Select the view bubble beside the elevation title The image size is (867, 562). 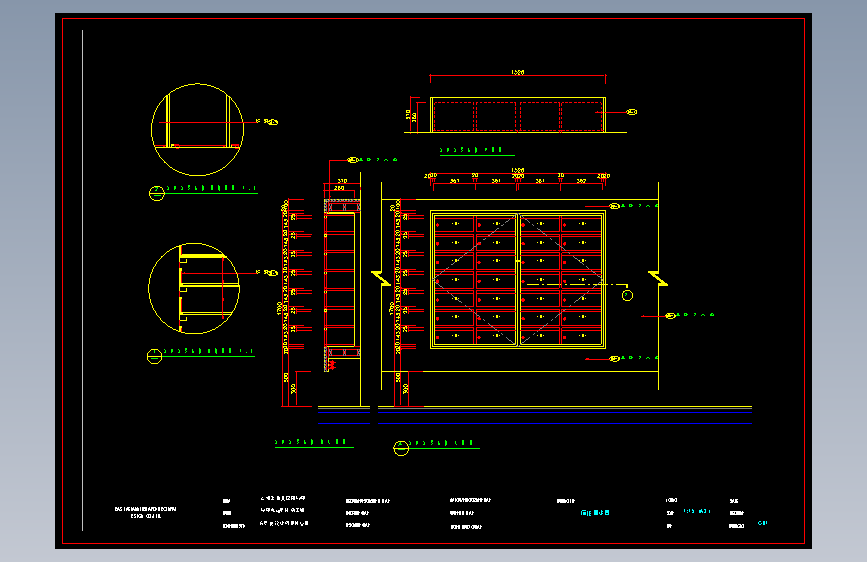pos(401,448)
